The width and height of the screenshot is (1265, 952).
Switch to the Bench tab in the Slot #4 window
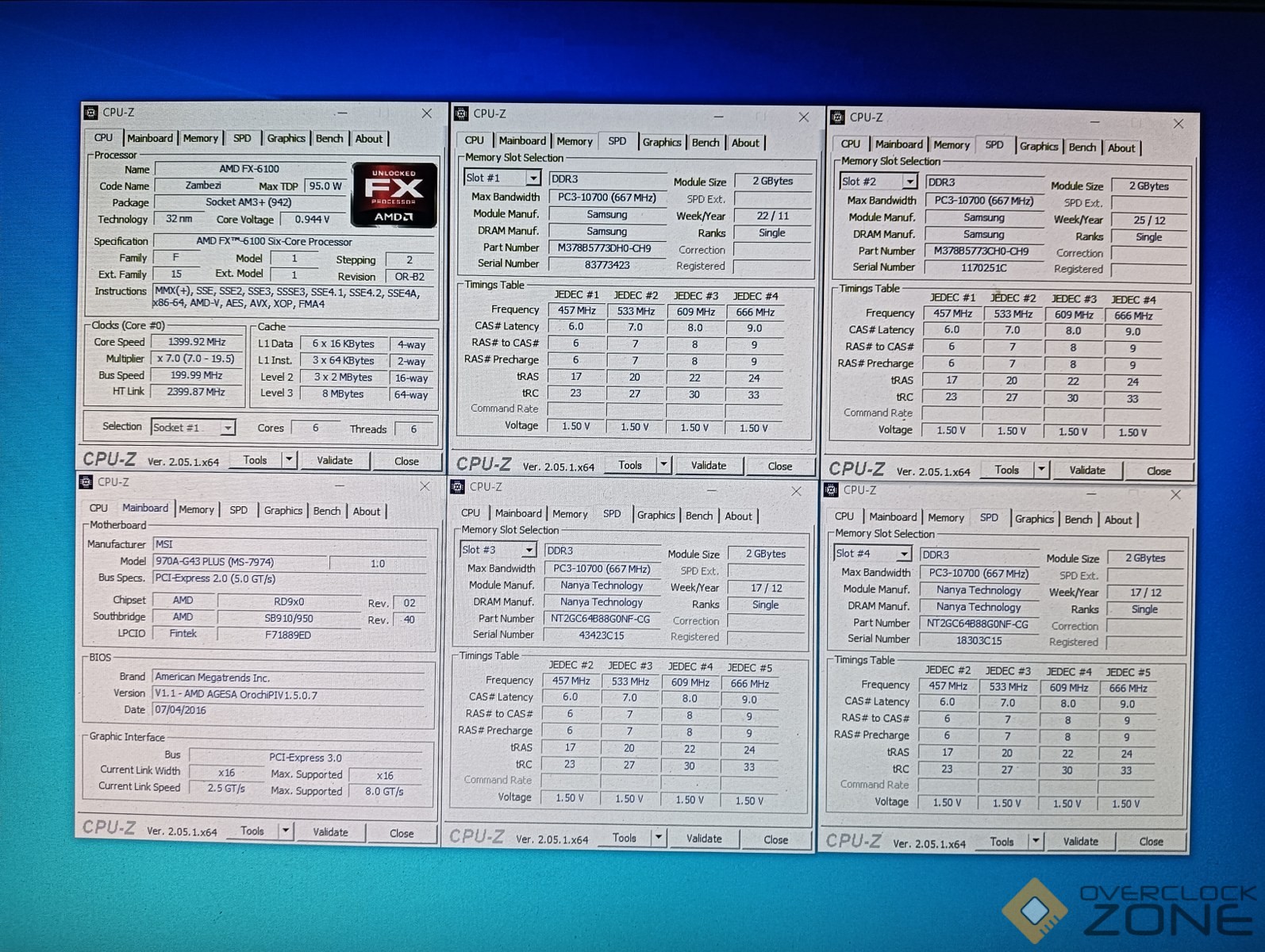tap(1078, 519)
